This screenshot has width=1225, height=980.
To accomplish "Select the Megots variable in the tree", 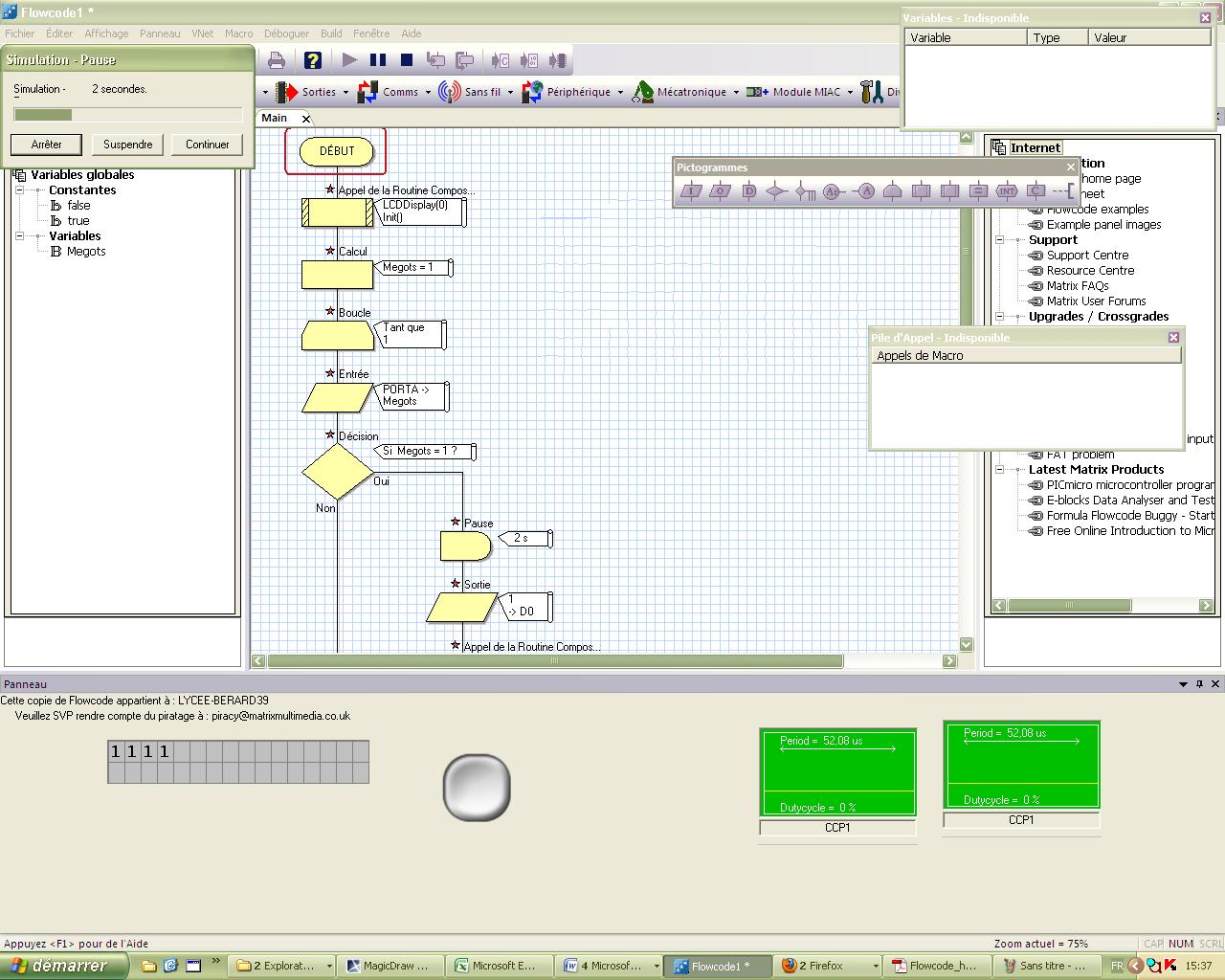I will (86, 252).
